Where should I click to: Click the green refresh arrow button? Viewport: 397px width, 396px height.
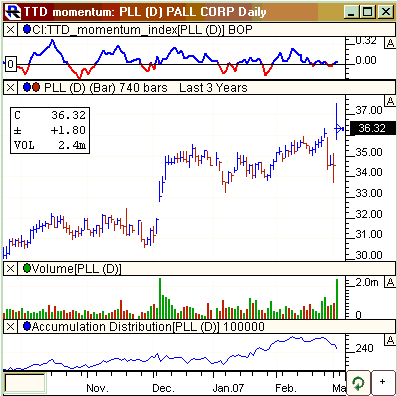pos(358,383)
